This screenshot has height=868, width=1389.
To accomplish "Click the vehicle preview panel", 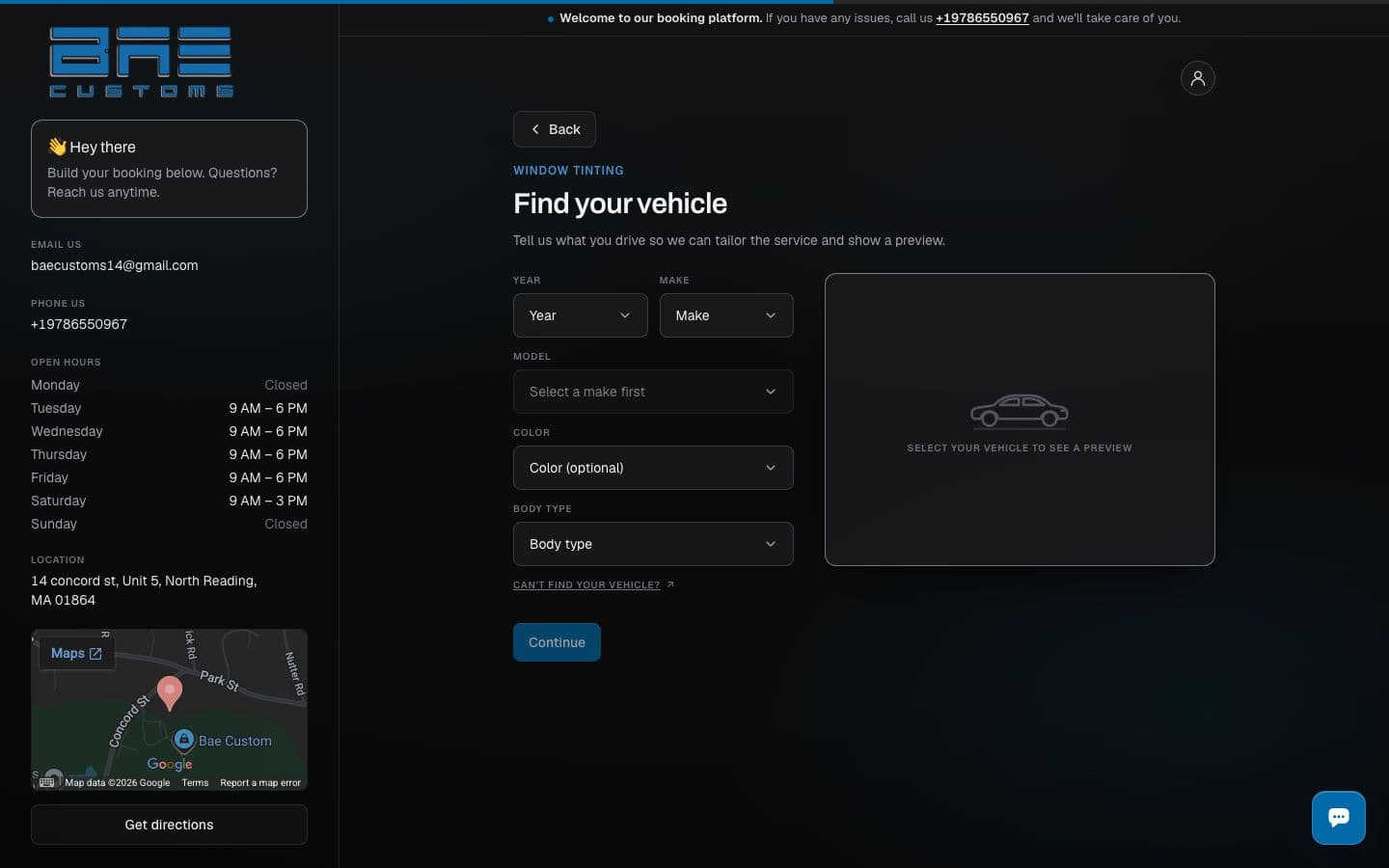I will [1020, 420].
